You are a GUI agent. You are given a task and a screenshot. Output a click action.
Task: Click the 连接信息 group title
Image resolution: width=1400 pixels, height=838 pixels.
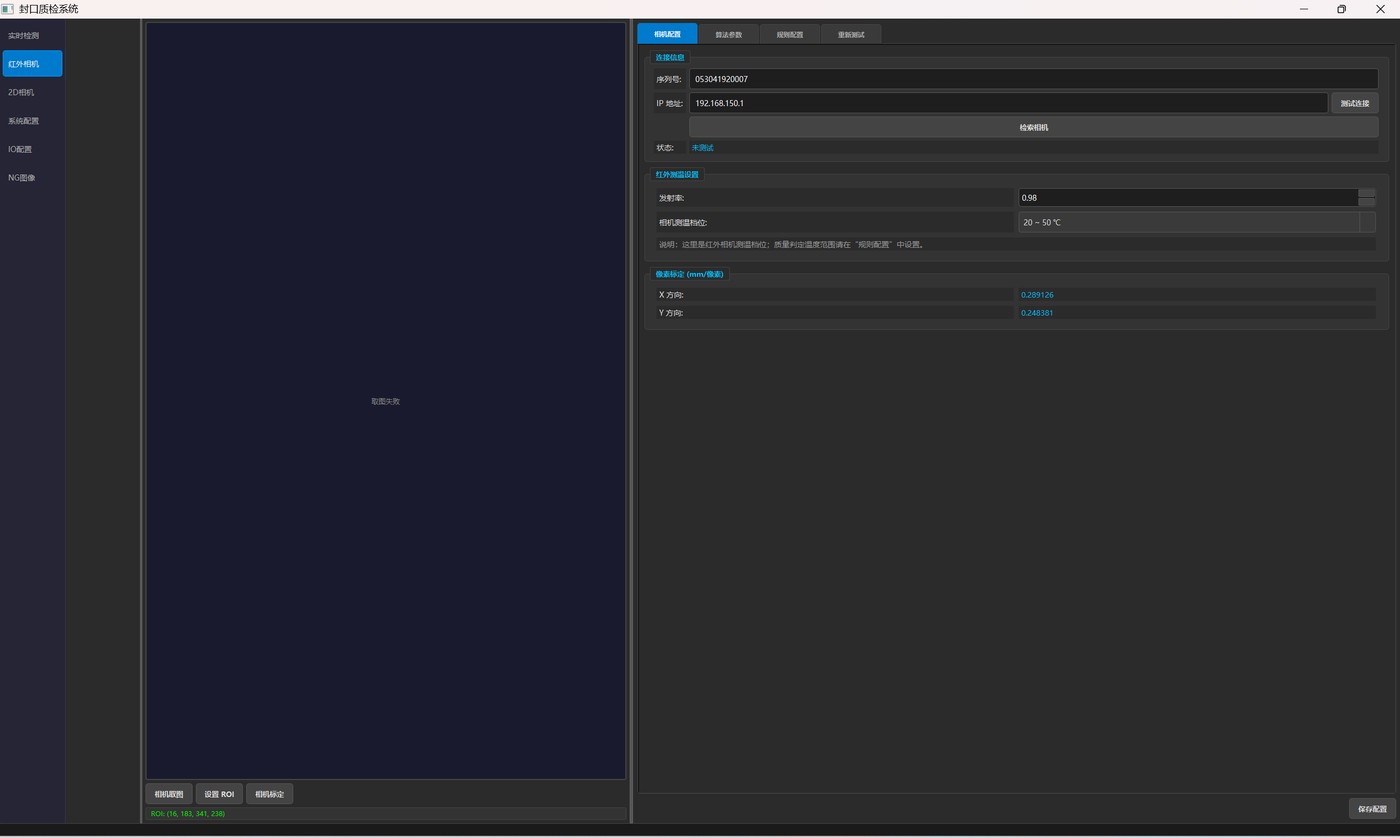(x=670, y=57)
